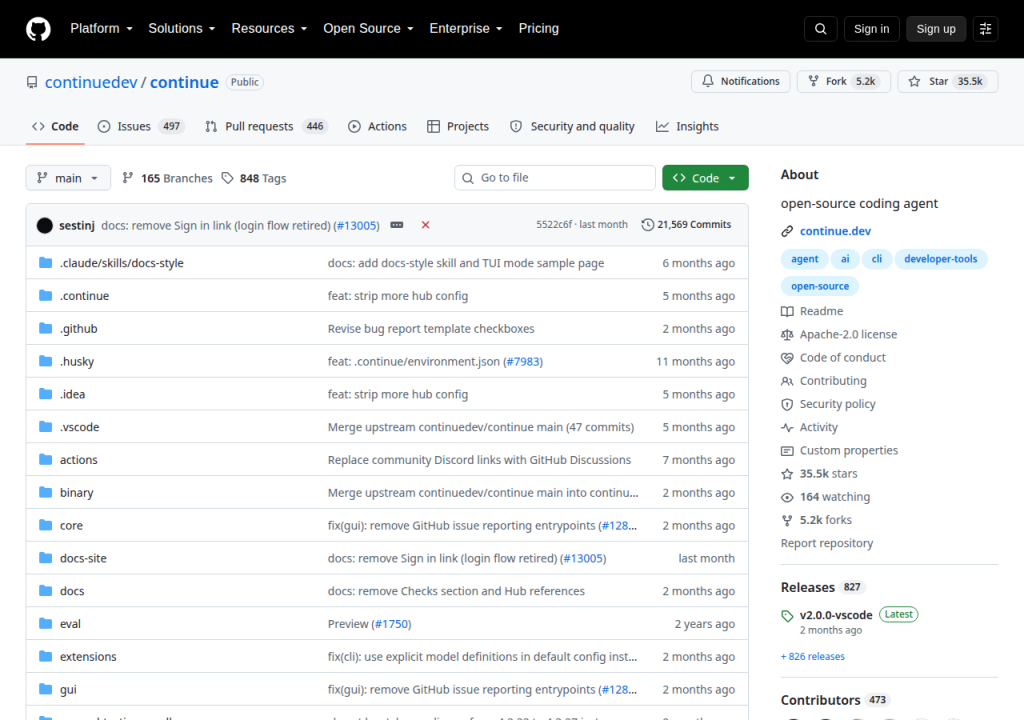View 21,569 Commits history
The height and width of the screenshot is (720, 1024).
coord(686,225)
